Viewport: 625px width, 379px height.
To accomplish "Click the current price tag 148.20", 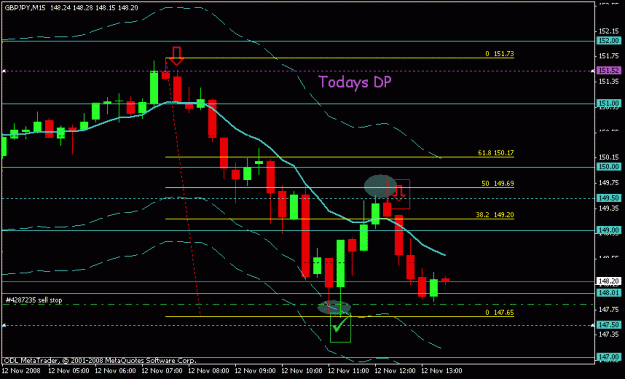I will [609, 281].
